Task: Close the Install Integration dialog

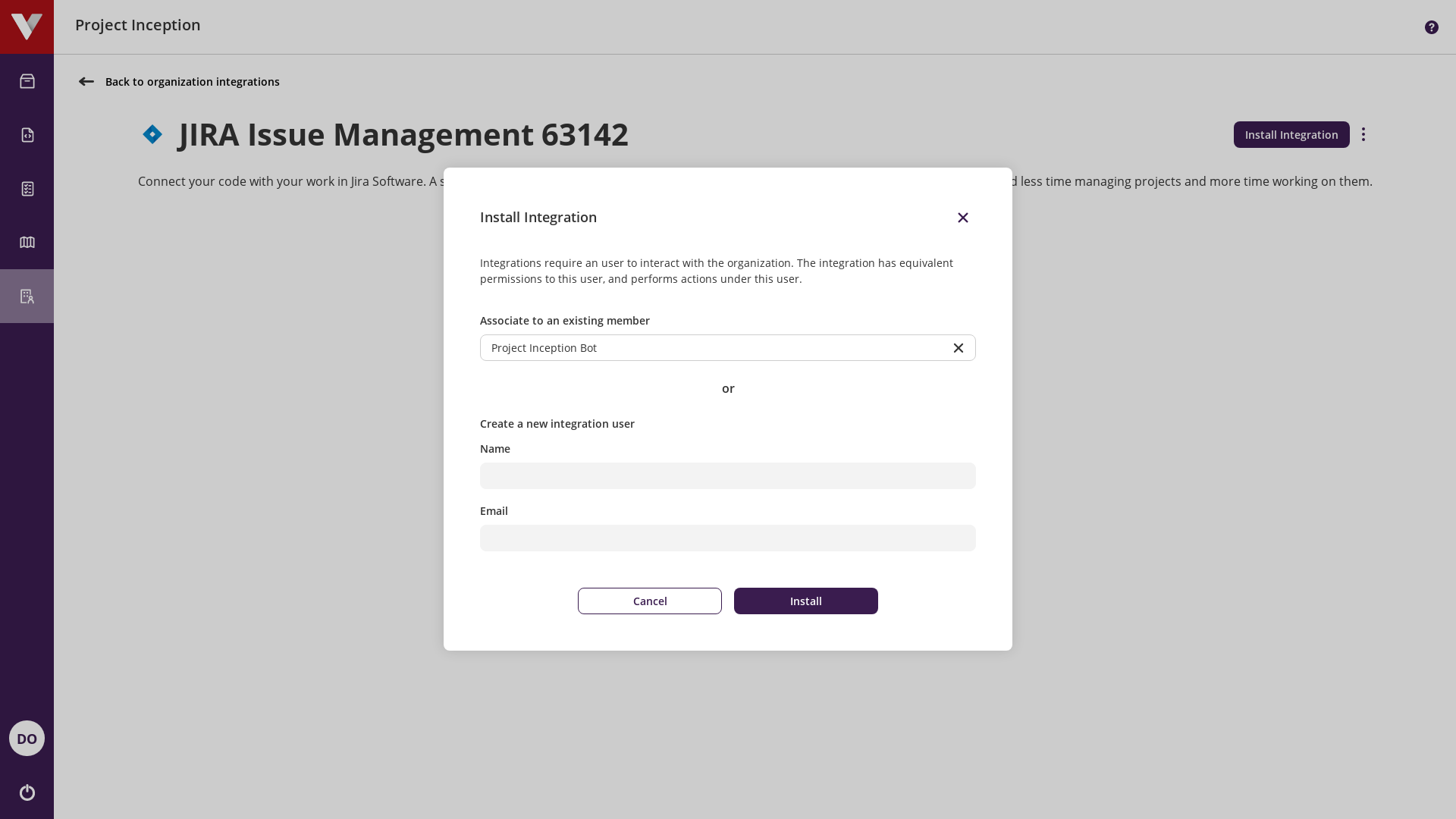Action: coord(963,218)
